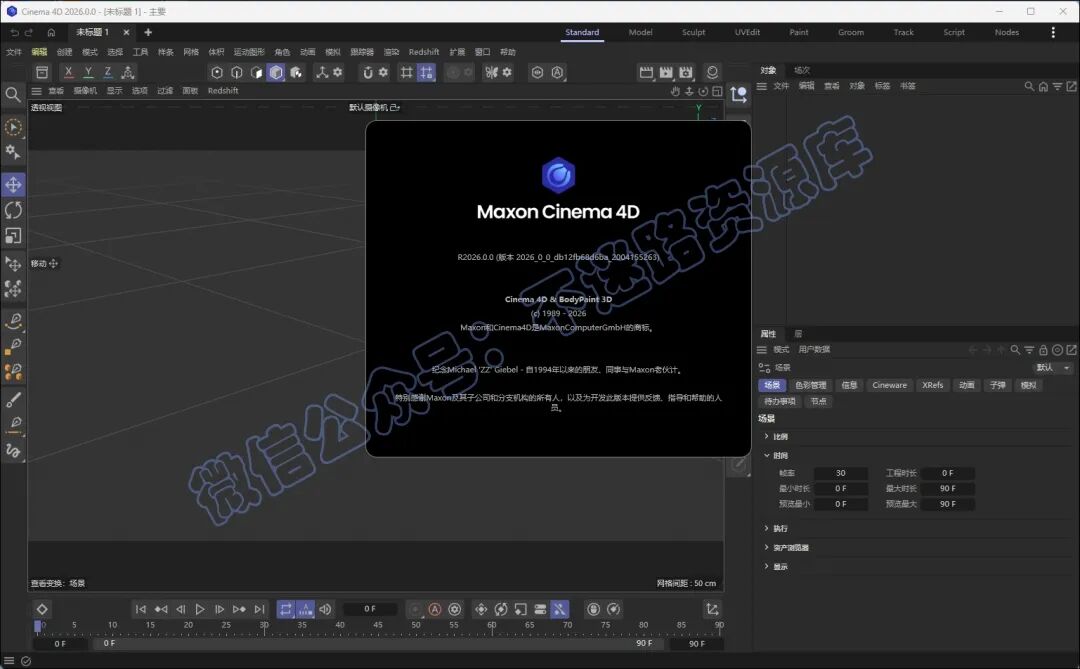Go to start of timeline
1080x669 pixels.
point(141,609)
